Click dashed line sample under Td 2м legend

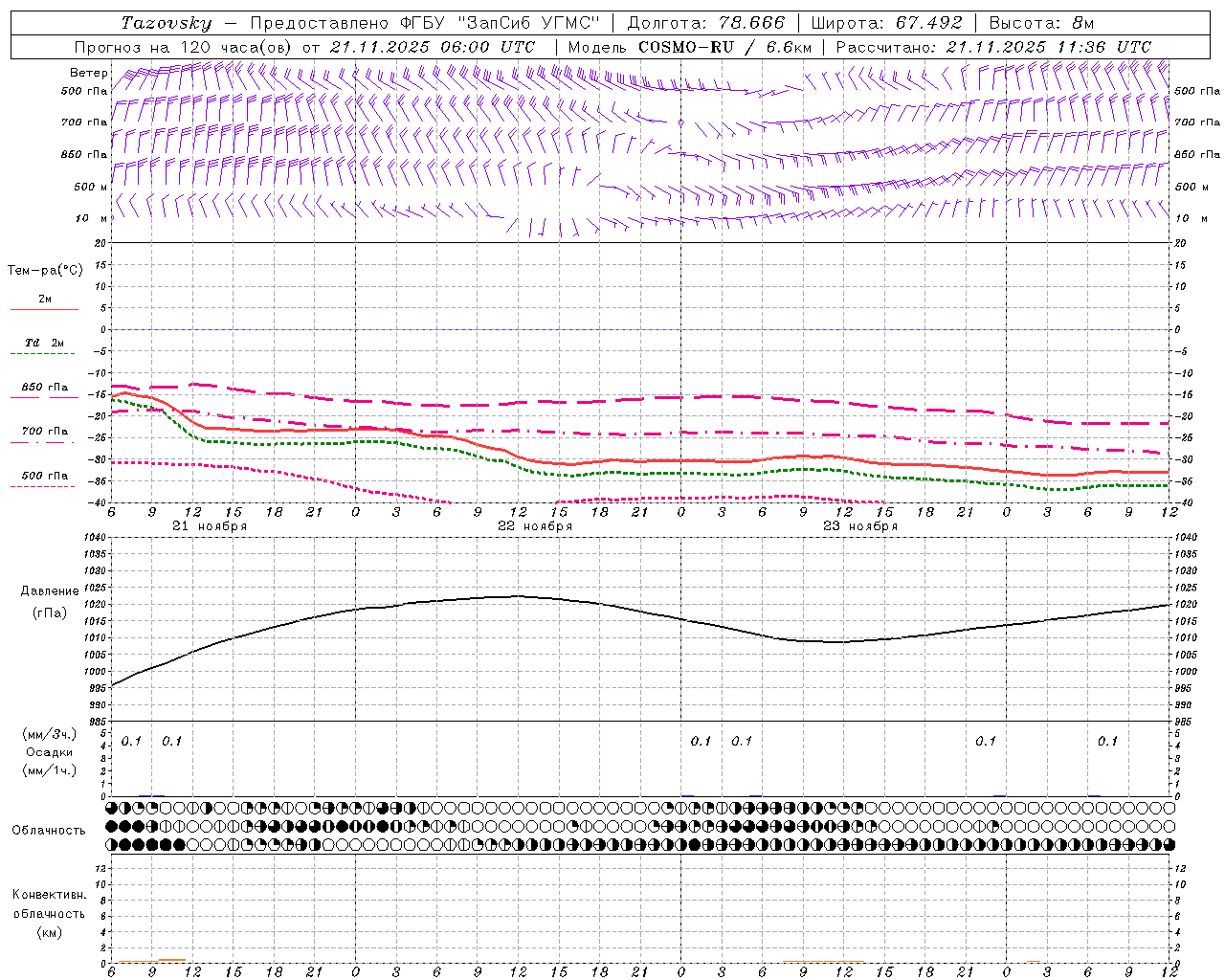[x=44, y=354]
